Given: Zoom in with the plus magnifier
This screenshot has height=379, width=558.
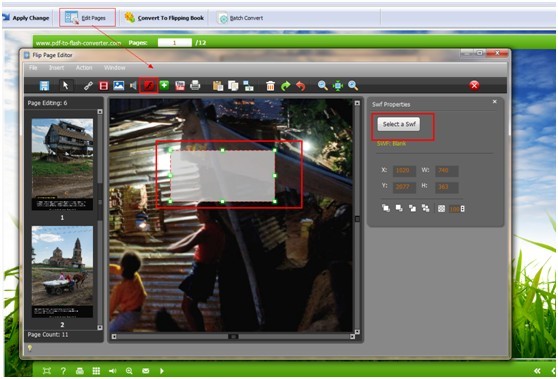Looking at the screenshot, I should click(353, 85).
